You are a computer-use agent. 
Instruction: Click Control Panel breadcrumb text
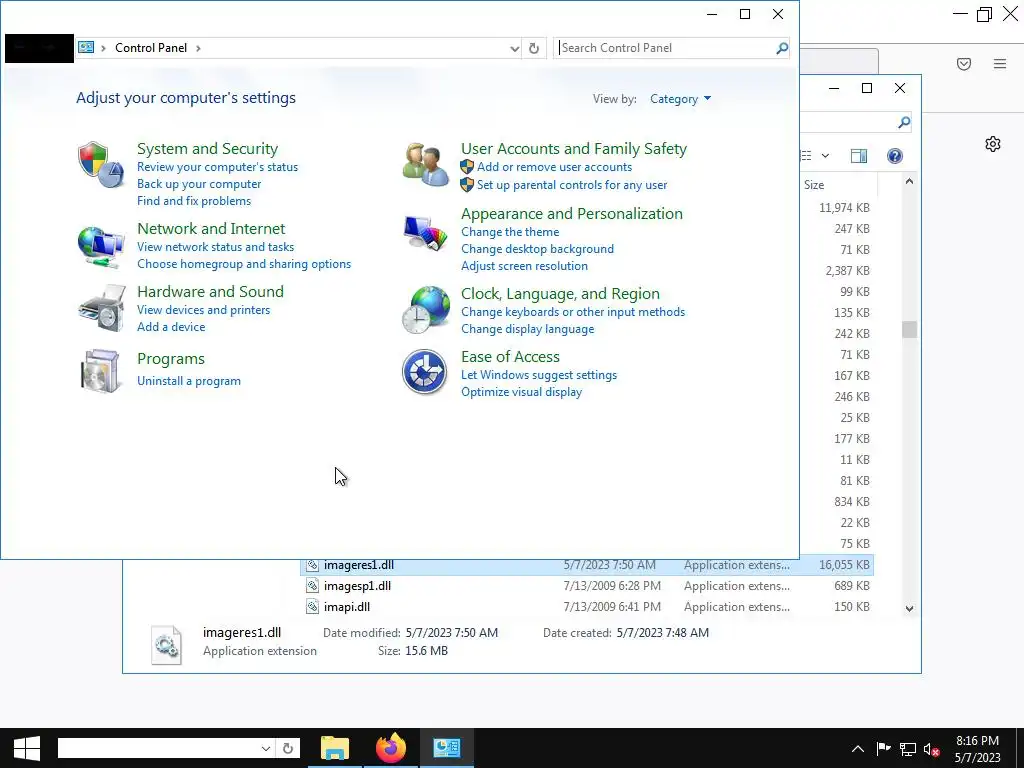151,48
